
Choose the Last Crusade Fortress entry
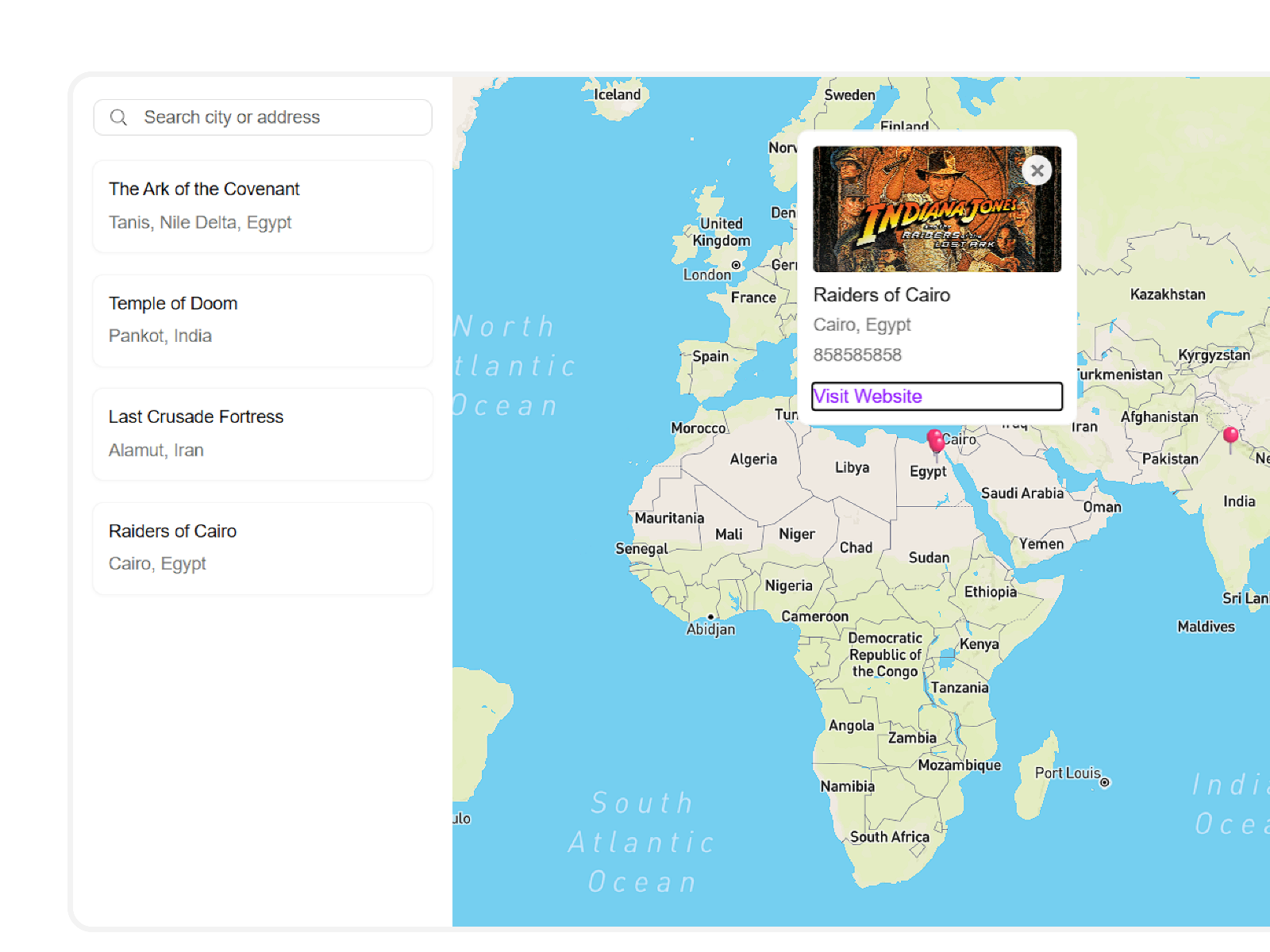coord(263,434)
